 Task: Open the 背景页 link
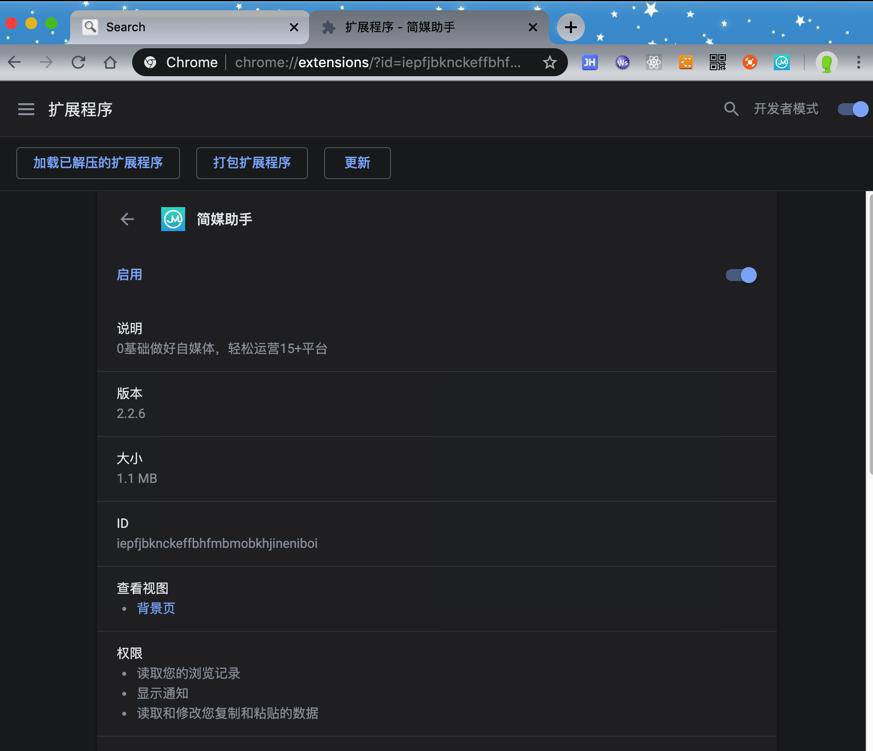point(156,608)
